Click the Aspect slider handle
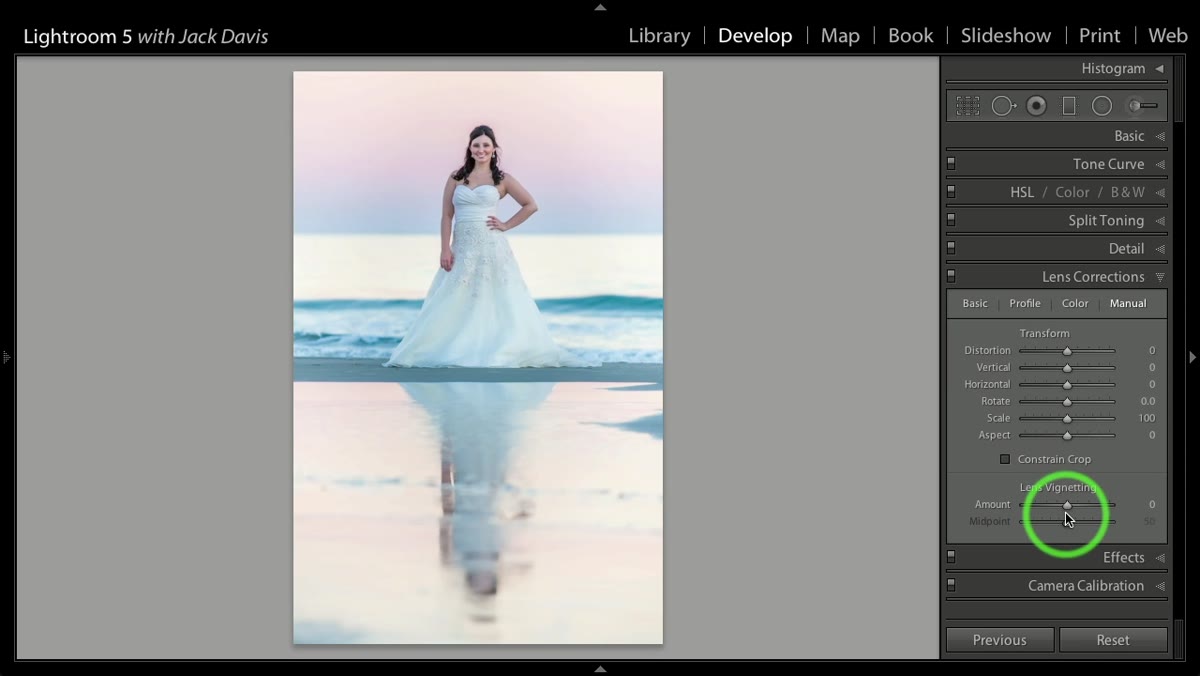The image size is (1200, 676). [1067, 436]
